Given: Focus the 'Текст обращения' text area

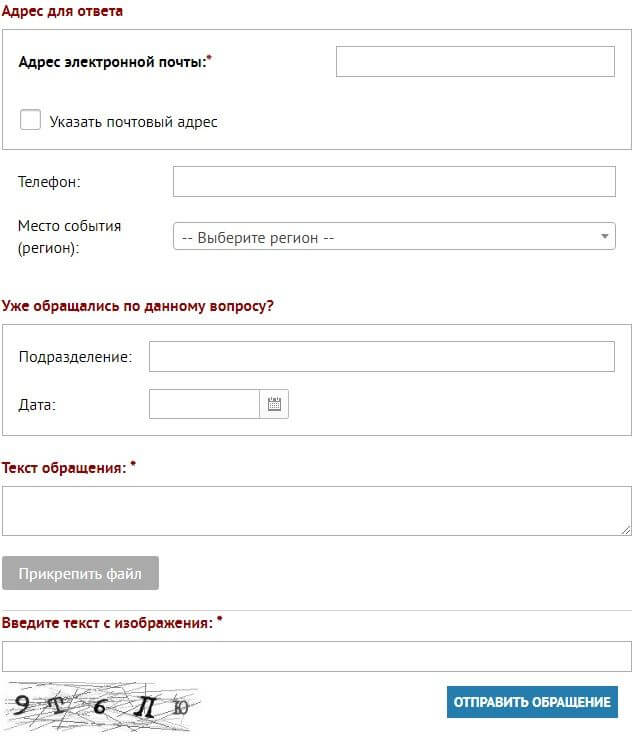Looking at the screenshot, I should pyautogui.click(x=316, y=511).
